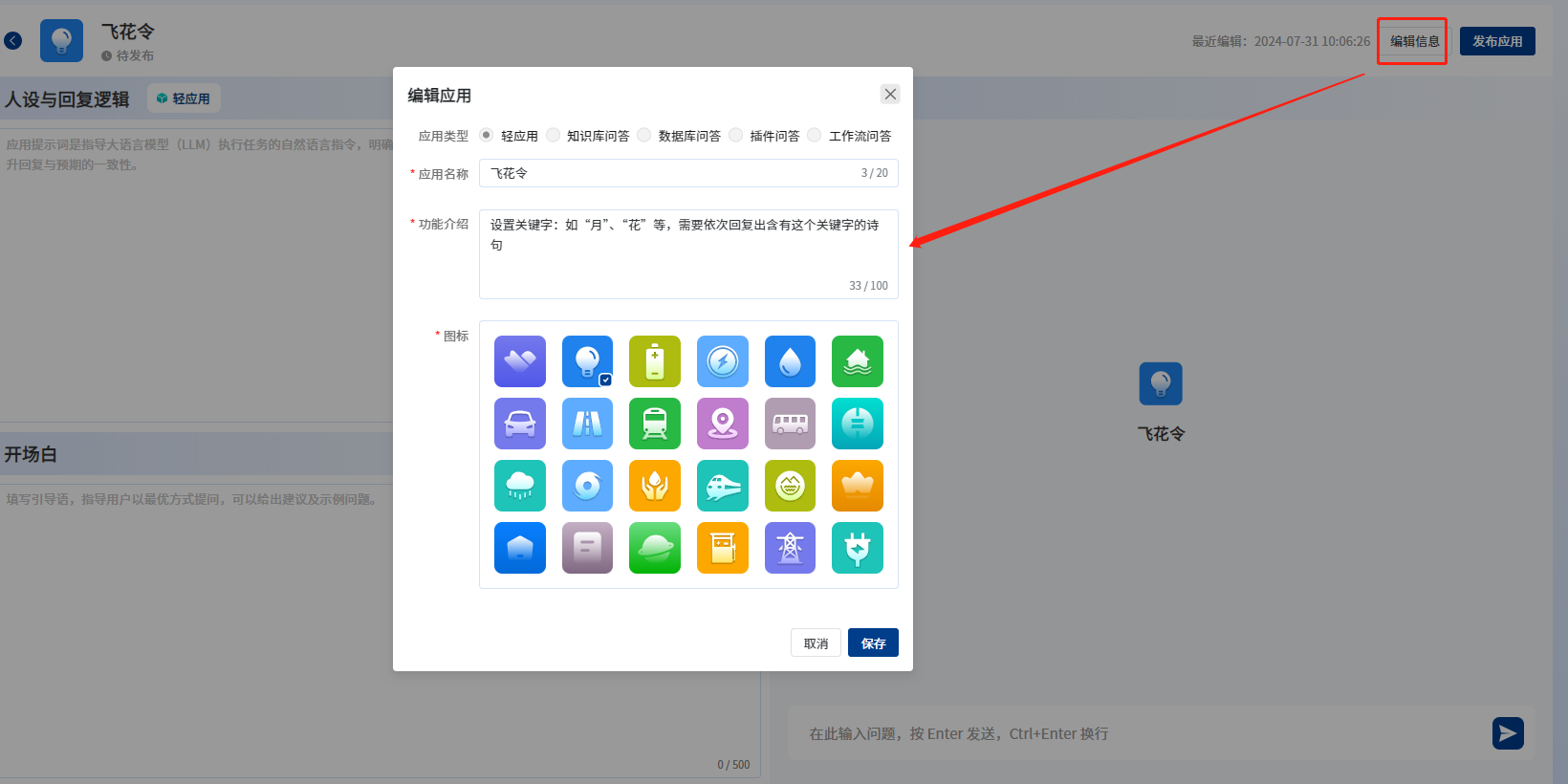The width and height of the screenshot is (1568, 784).
Task: Choose the green train icon
Action: click(x=655, y=424)
